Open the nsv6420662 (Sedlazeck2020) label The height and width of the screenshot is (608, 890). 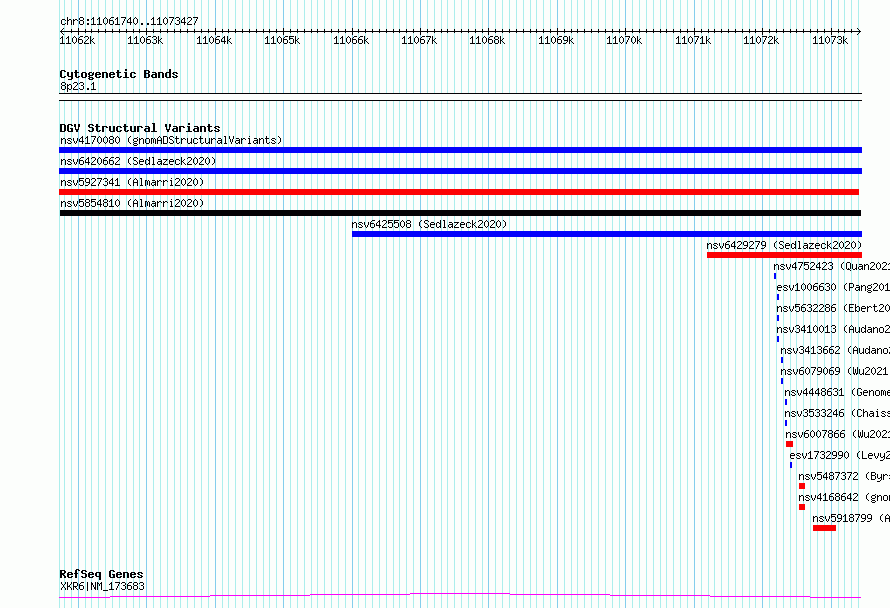click(x=138, y=161)
